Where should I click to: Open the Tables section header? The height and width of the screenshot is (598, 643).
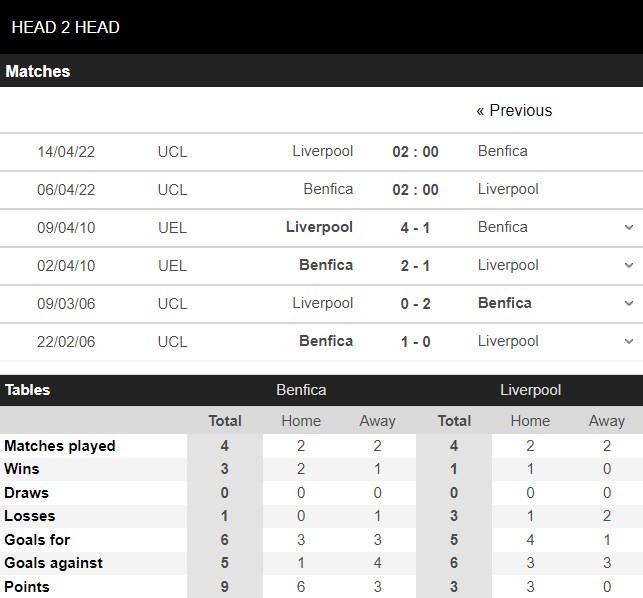pyautogui.click(x=27, y=390)
